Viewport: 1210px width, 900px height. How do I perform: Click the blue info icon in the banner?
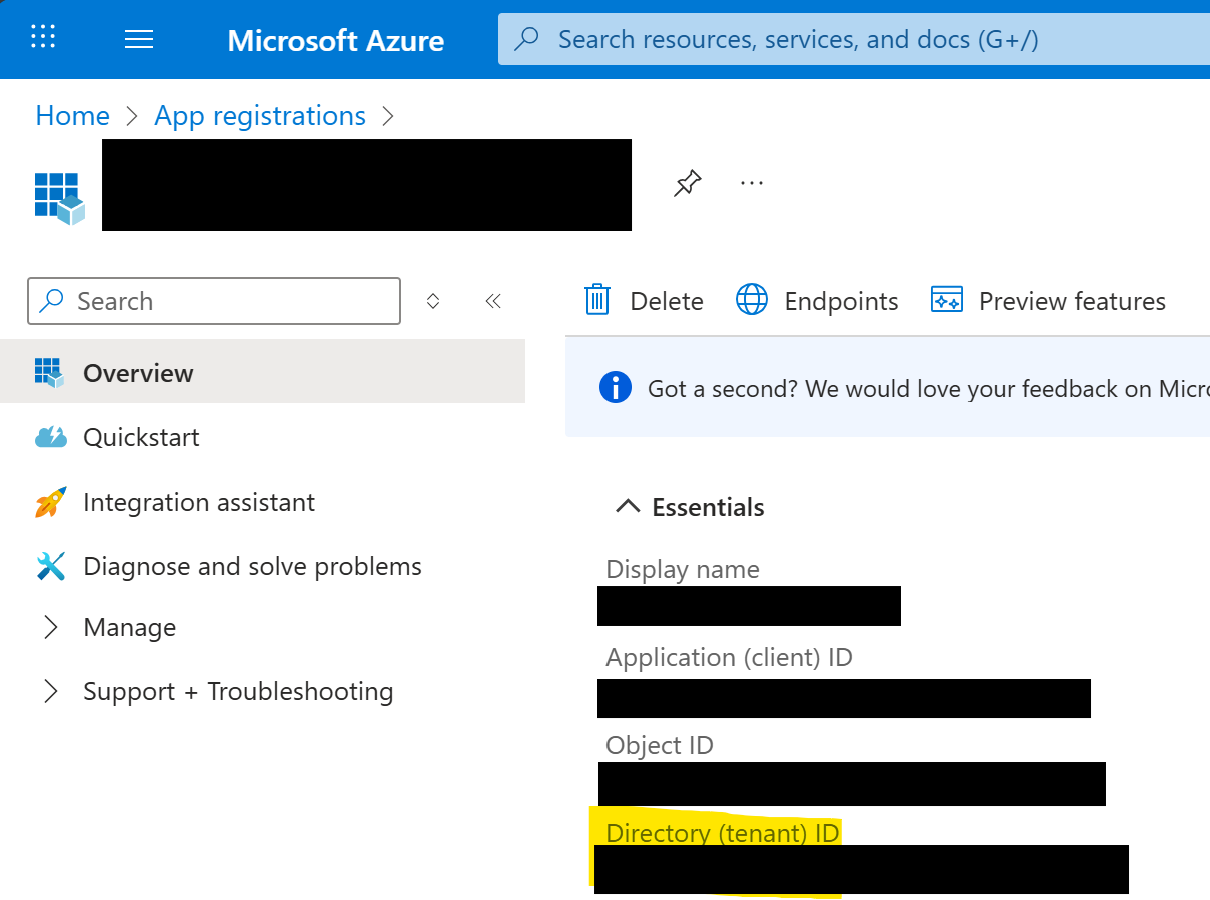(x=615, y=388)
